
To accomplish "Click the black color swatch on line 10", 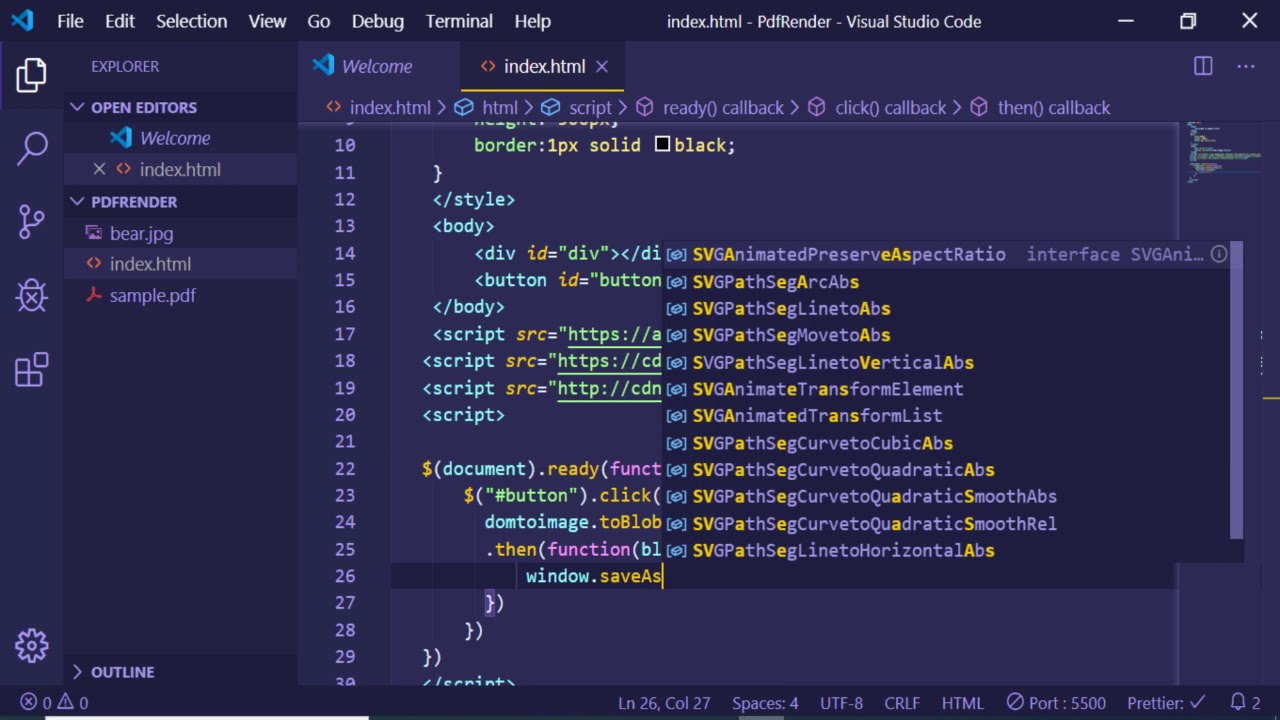I will [662, 145].
